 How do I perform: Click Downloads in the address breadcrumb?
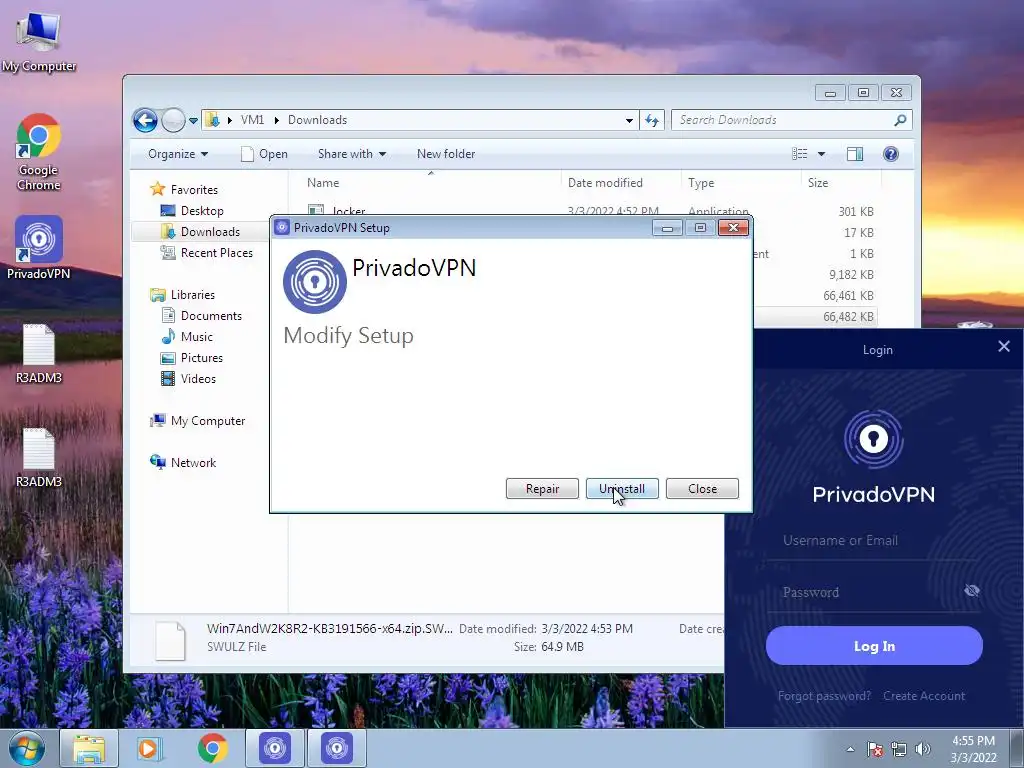click(317, 120)
